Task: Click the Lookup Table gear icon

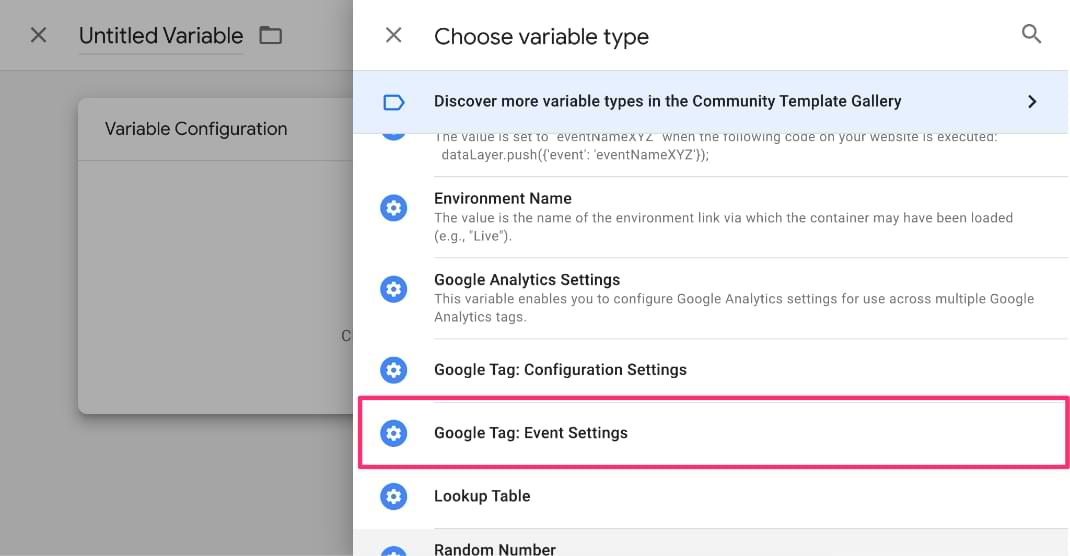Action: pyautogui.click(x=394, y=496)
